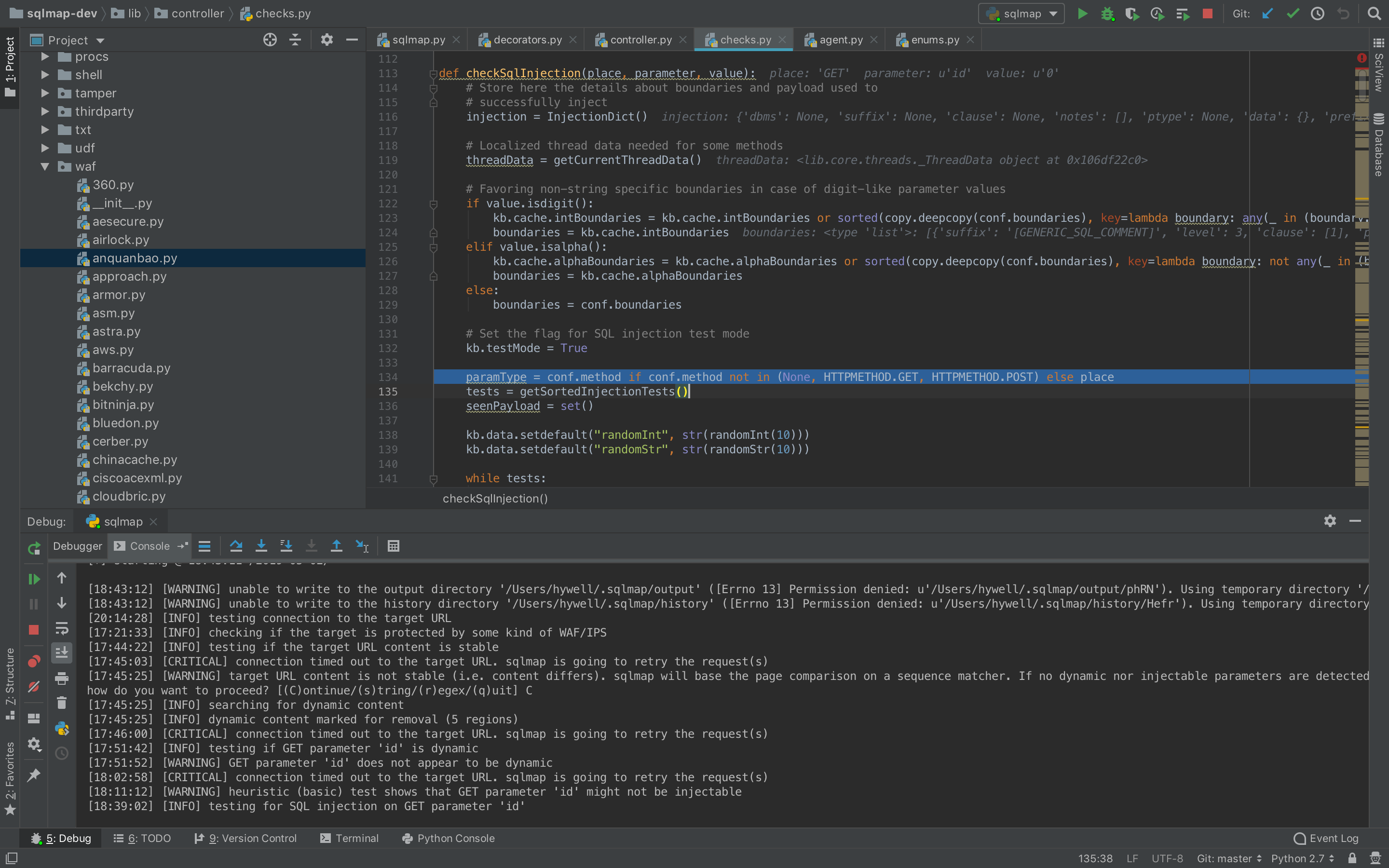Run sqlmap with coverage

[1132, 13]
